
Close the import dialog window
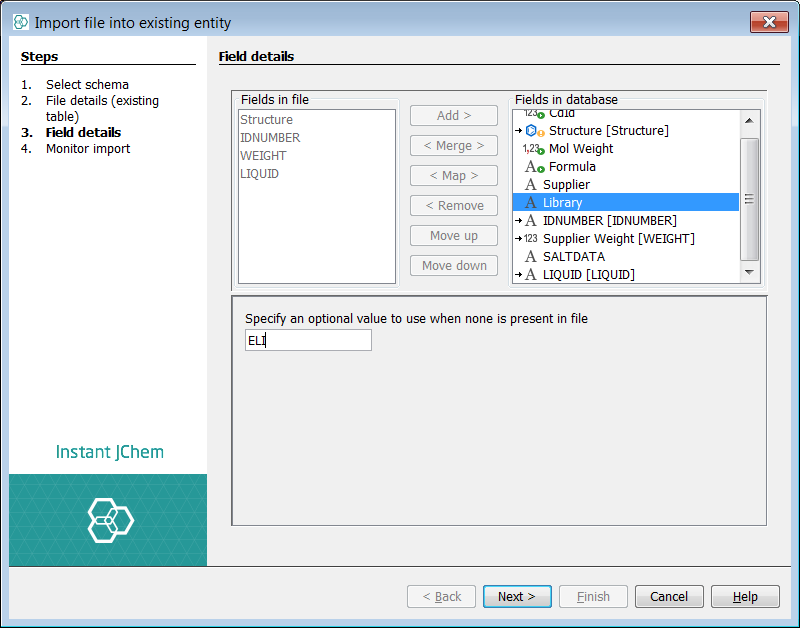coord(768,22)
